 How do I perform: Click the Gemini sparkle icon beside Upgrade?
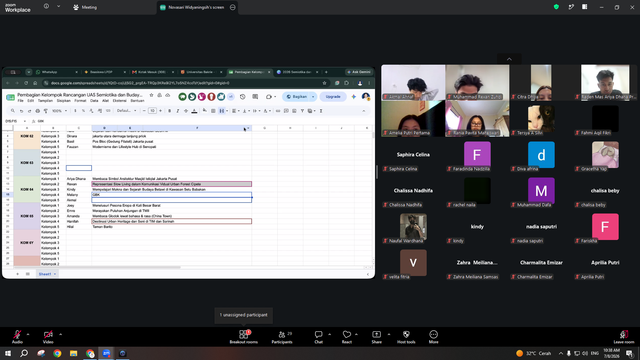353,97
